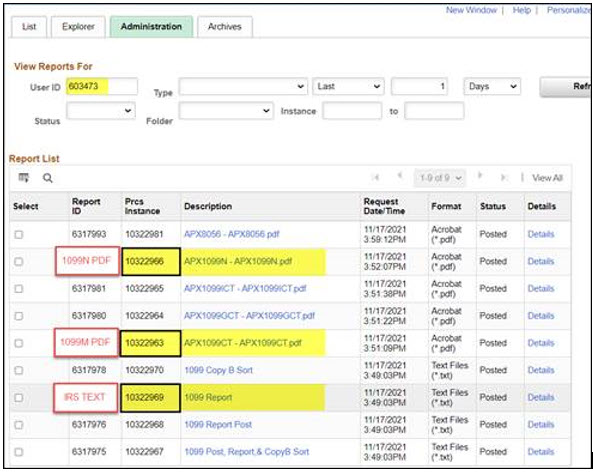Open Details for APX1099GCT row
Screen dimensions: 593x474
coord(541,316)
